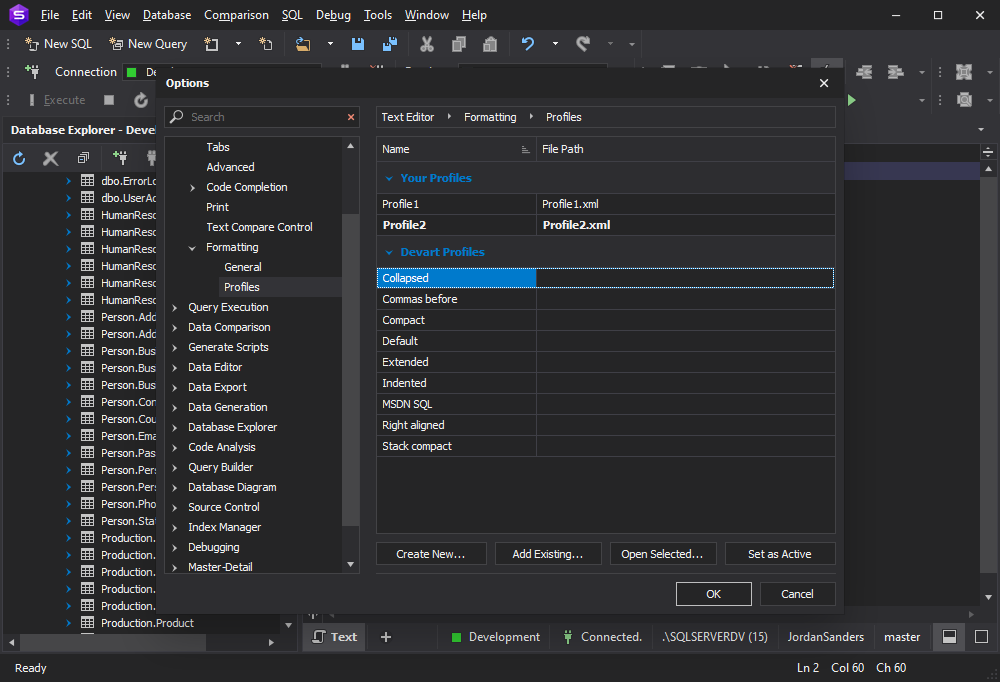Screen dimensions: 1000x682
Task: Clear the Options search with red X
Action: click(351, 117)
